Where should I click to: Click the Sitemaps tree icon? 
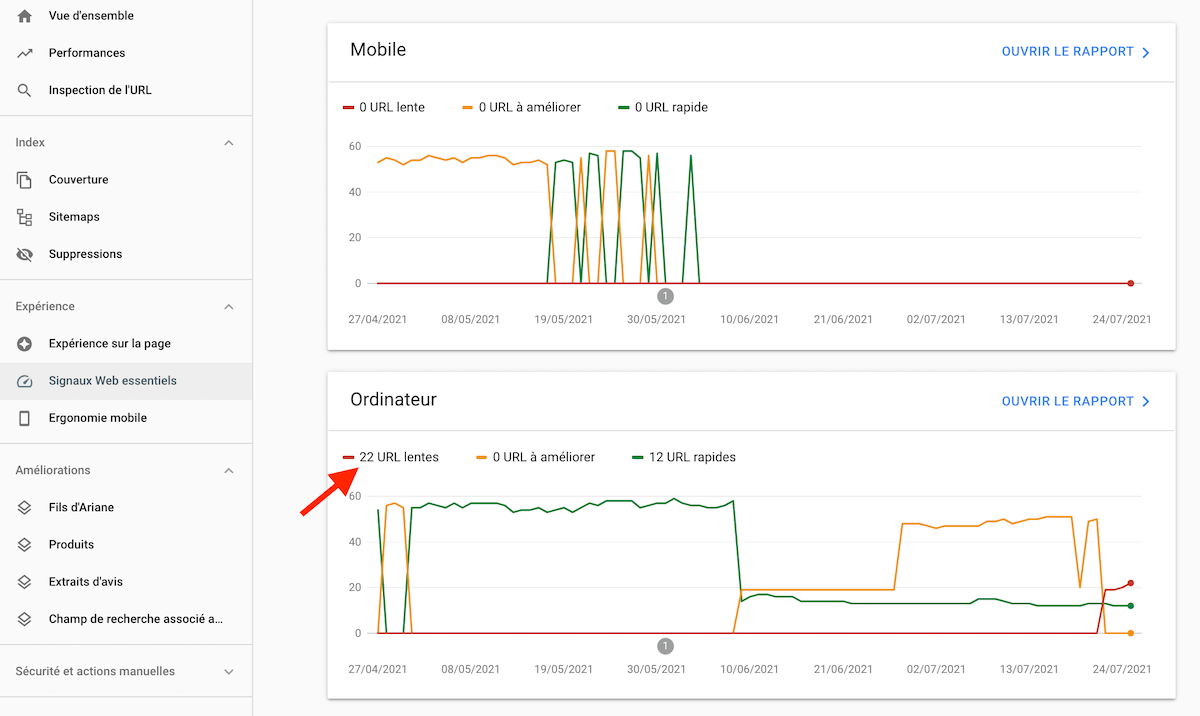pos(25,217)
